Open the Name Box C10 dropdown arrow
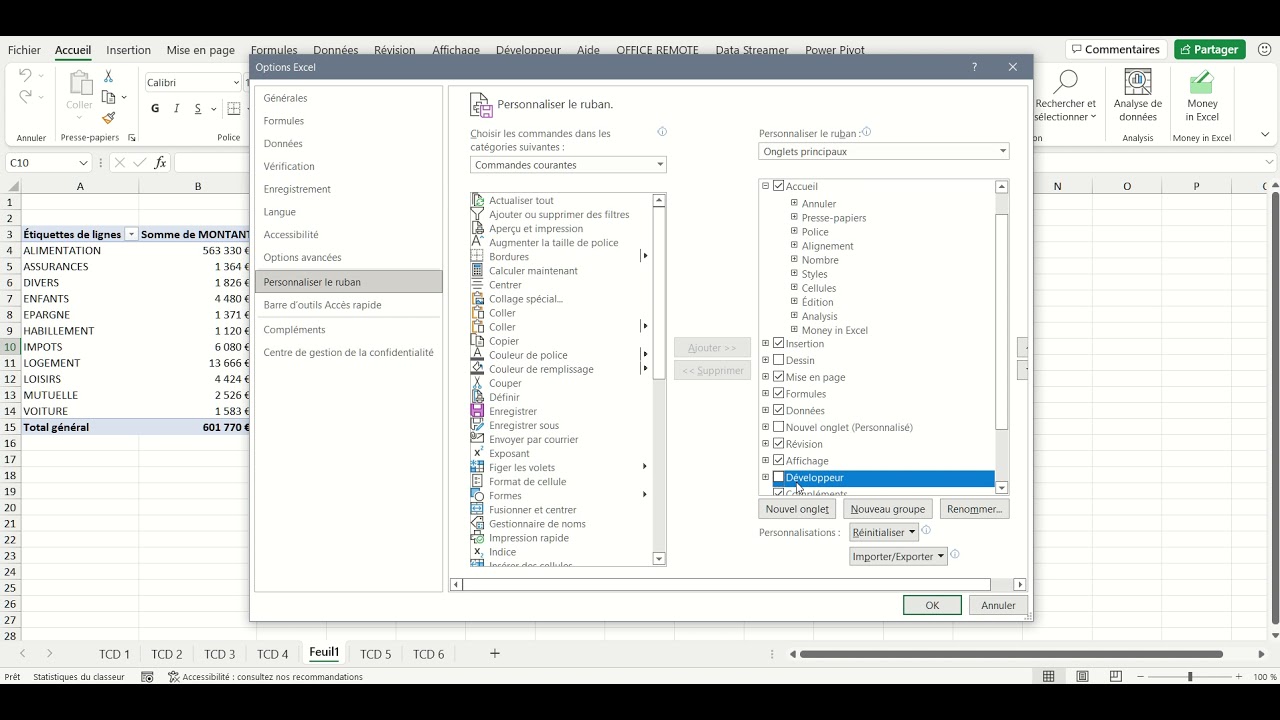The image size is (1280, 720). 83,163
